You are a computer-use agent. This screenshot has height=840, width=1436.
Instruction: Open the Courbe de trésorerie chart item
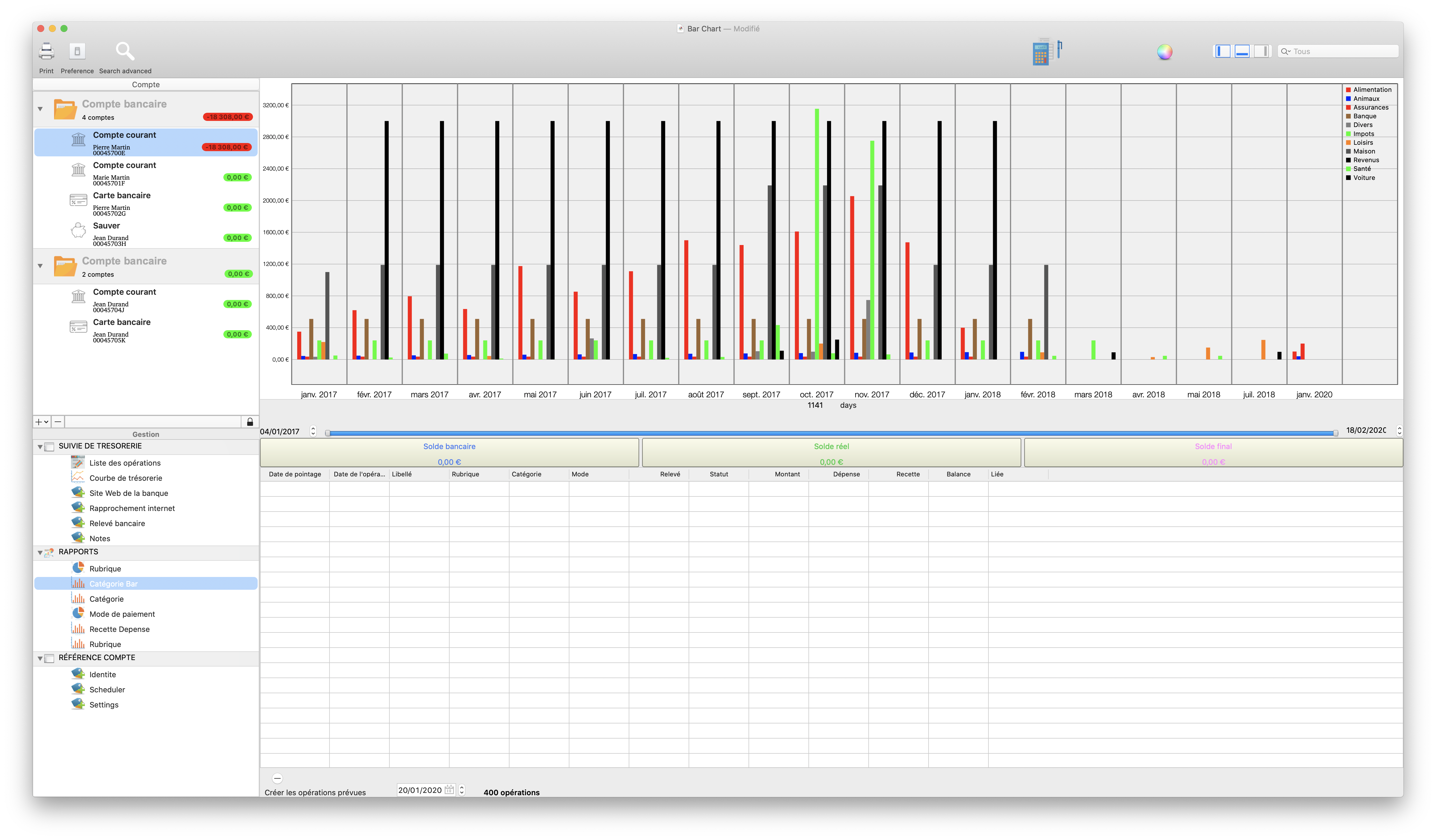[x=125, y=478]
